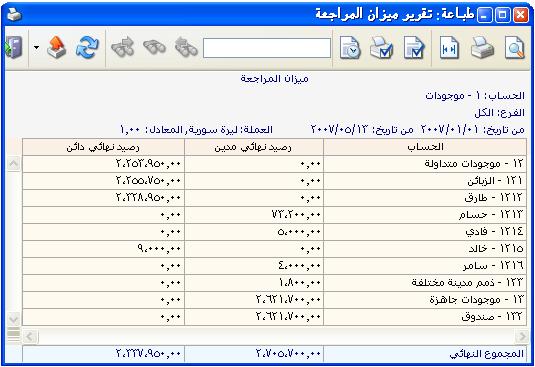Click the horizontal scrollbar right arrow
This screenshot has width=535, height=367.
(x=521, y=337)
